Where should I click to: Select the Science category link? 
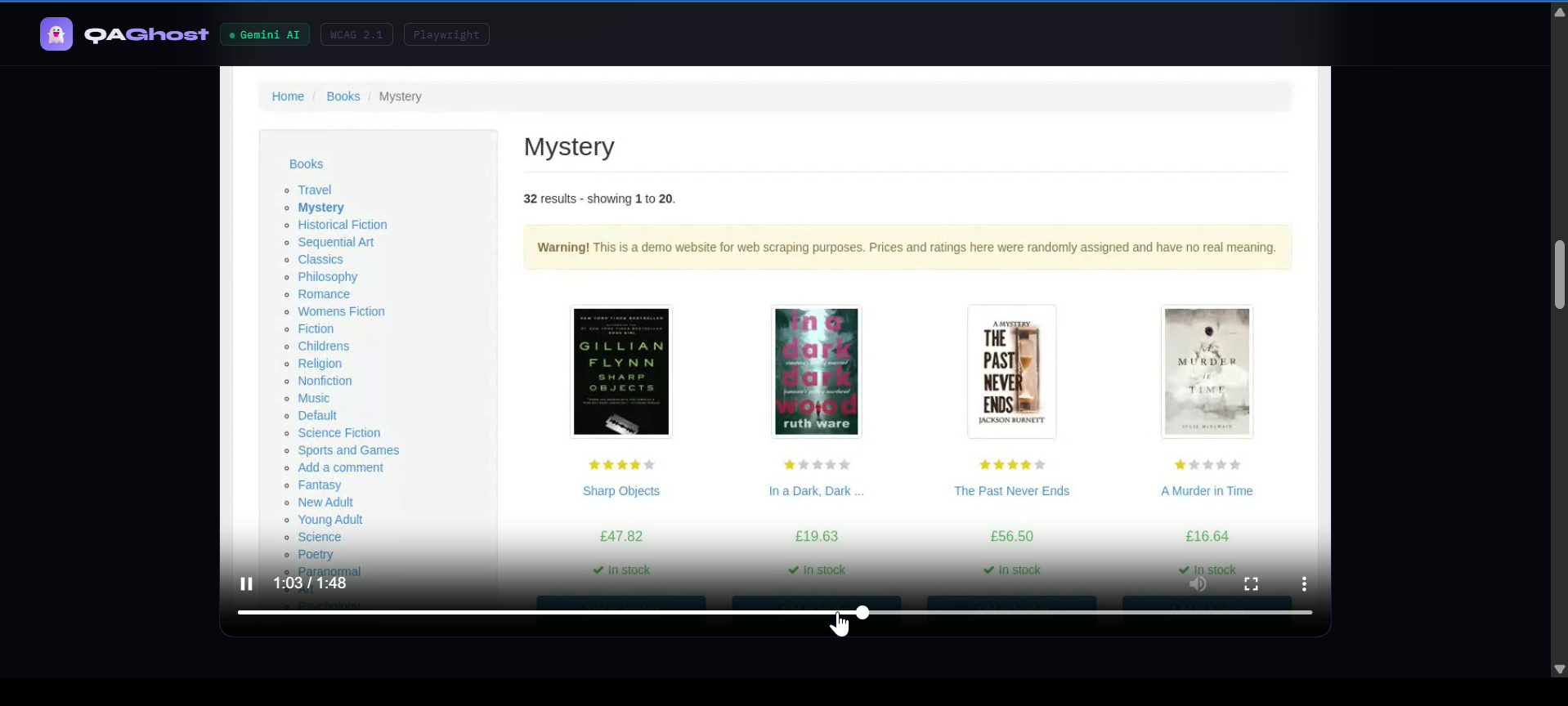319,537
